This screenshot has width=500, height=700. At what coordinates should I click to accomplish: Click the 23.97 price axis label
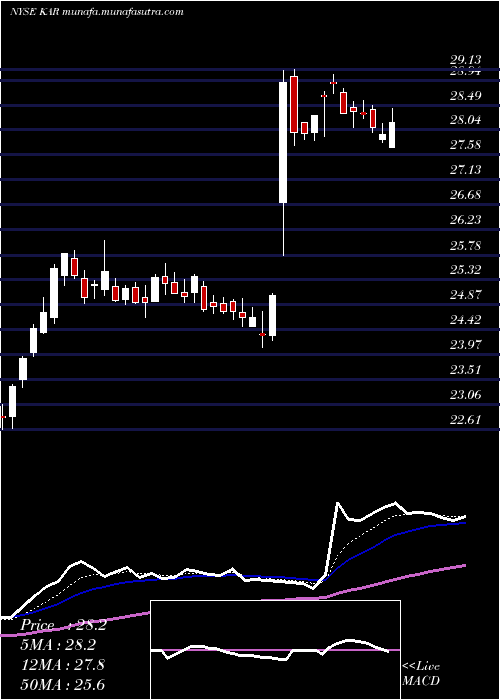point(465,345)
